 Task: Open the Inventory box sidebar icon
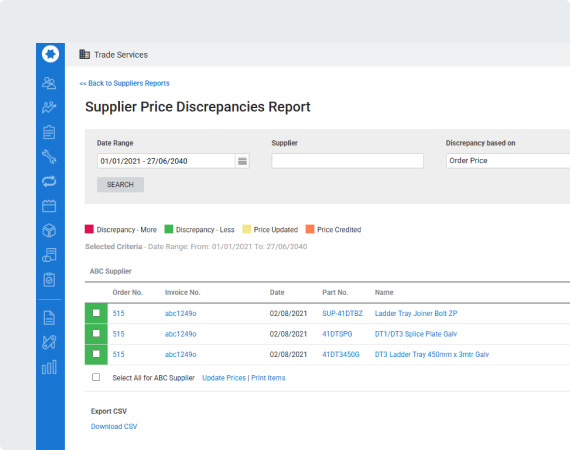pyautogui.click(x=49, y=230)
